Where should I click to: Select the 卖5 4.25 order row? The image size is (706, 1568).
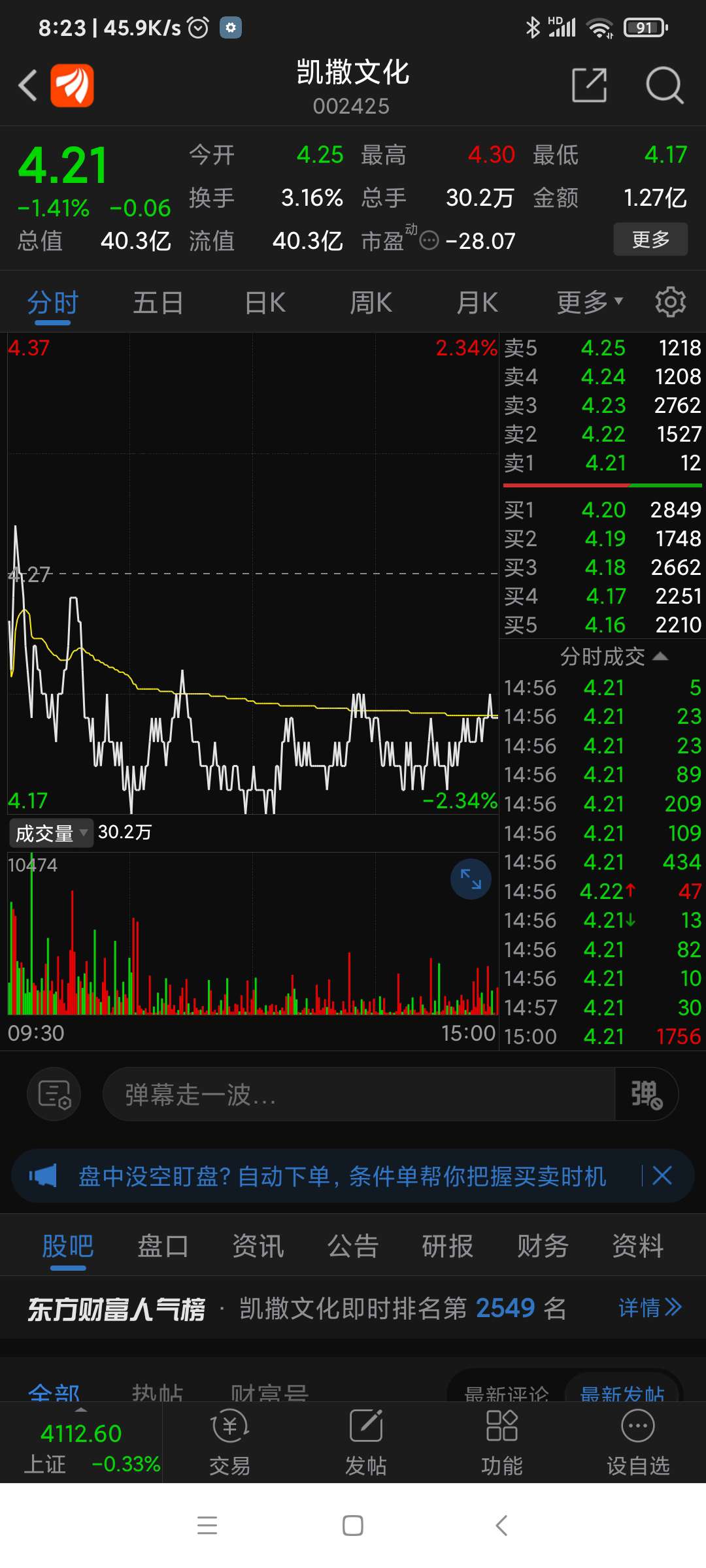(x=602, y=348)
